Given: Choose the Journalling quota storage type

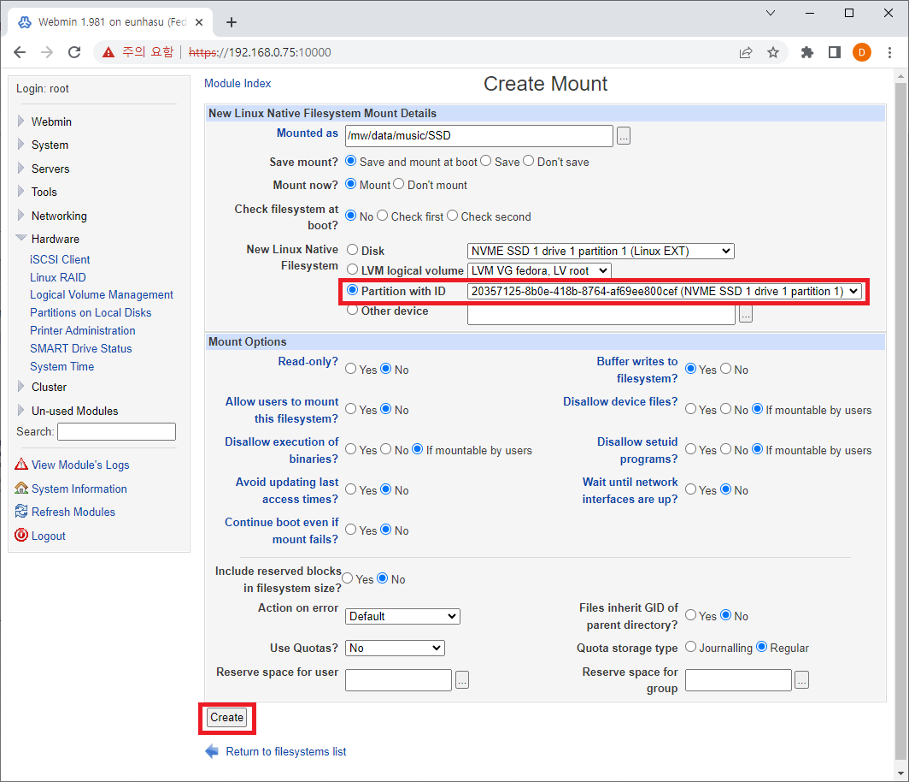Looking at the screenshot, I should (691, 648).
